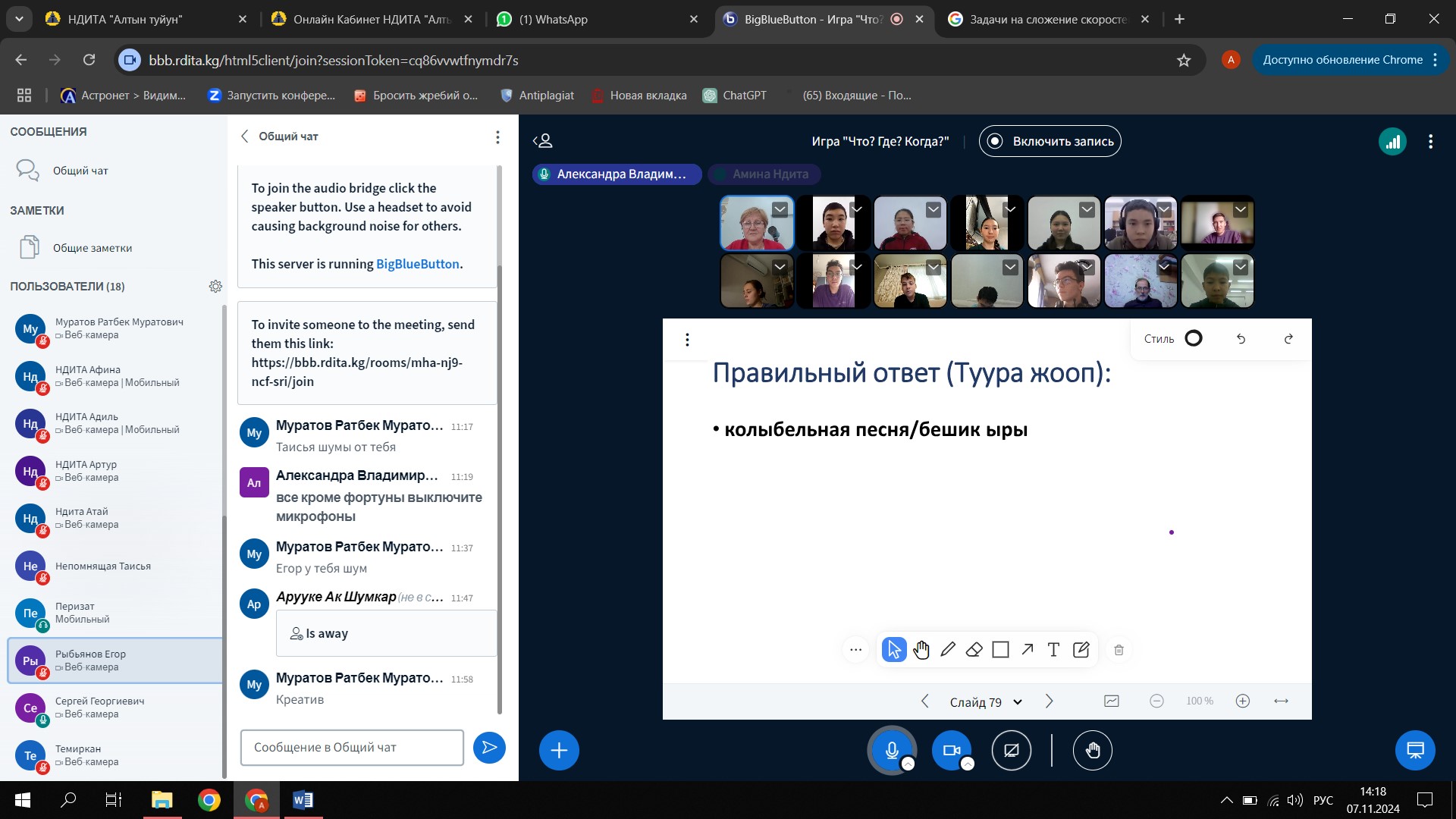Zoom in on the presentation slide
The height and width of the screenshot is (819, 1456).
1242,701
